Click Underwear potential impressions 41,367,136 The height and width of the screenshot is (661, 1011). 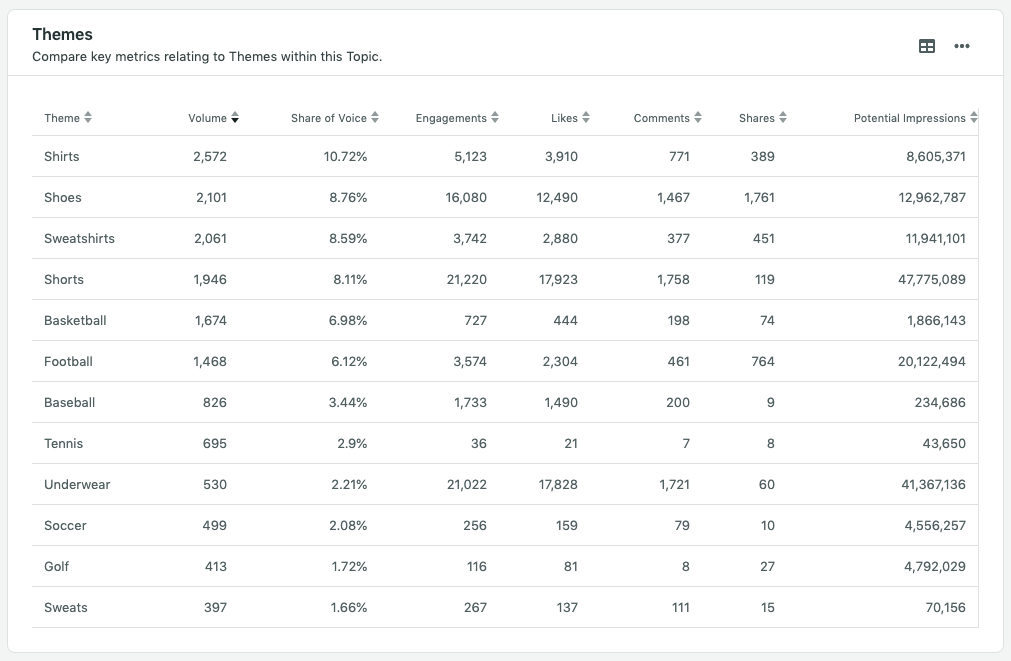933,484
